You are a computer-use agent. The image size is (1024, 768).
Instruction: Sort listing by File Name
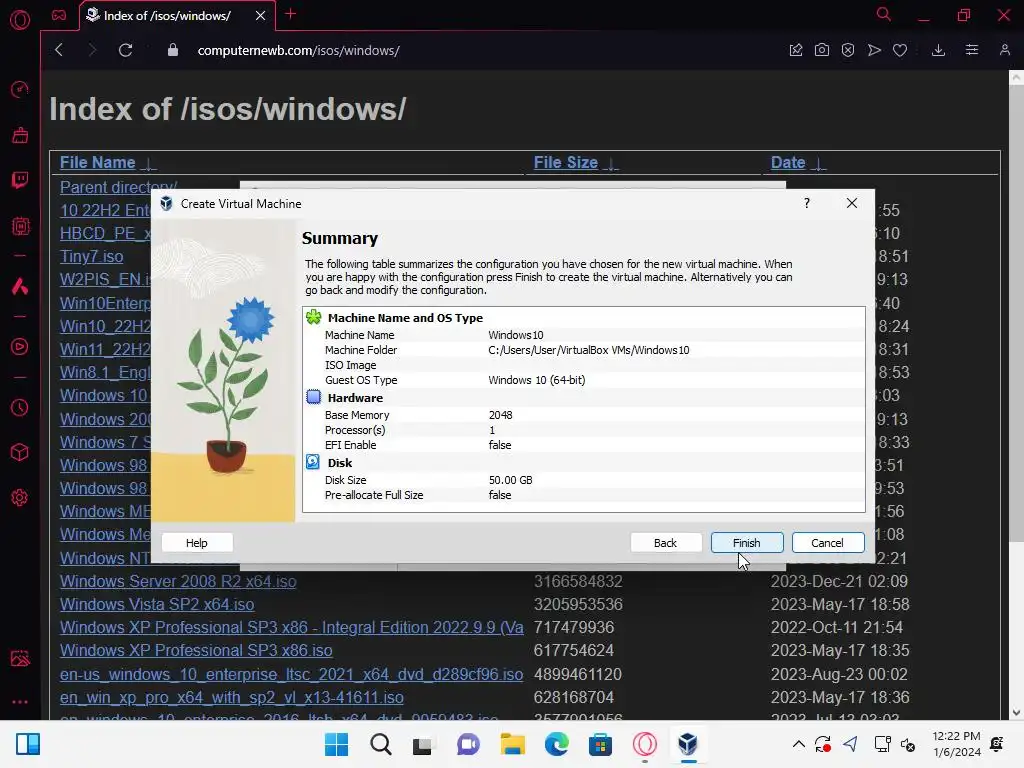97,163
